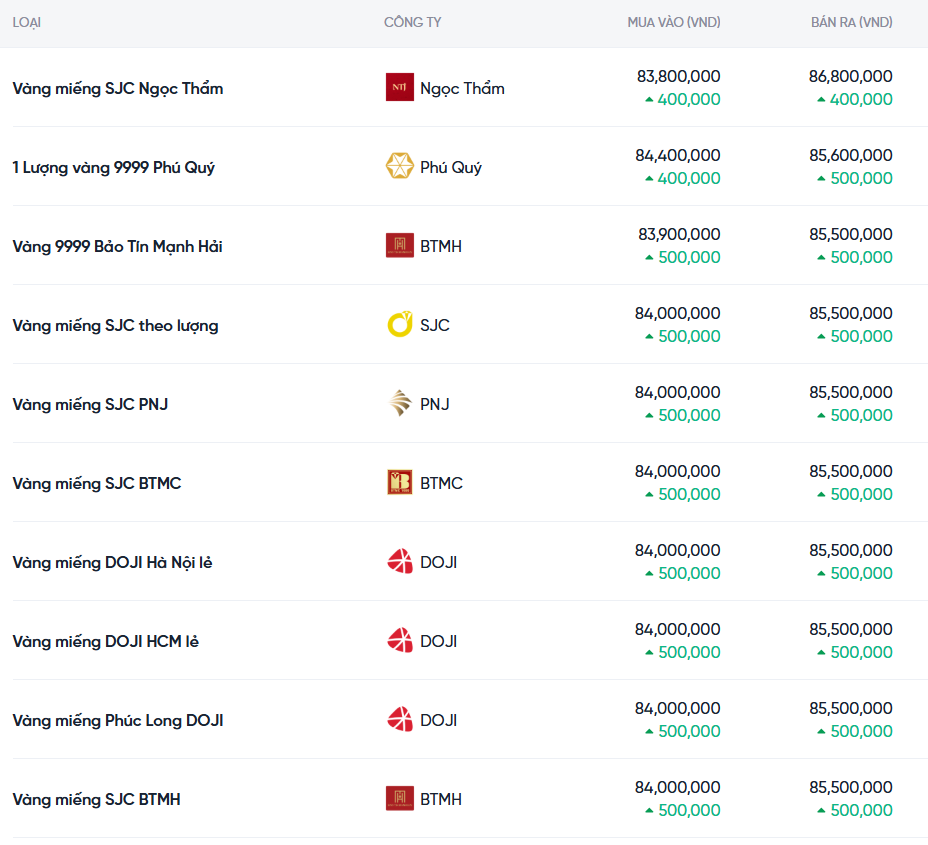Click the BÁN RA (VND) column header
This screenshot has height=845, width=928.
point(851,22)
